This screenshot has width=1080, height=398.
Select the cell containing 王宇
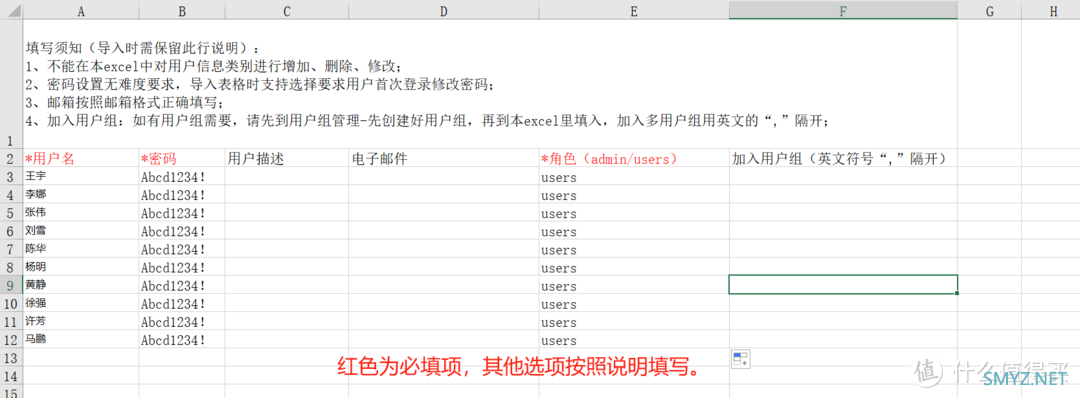click(81, 177)
